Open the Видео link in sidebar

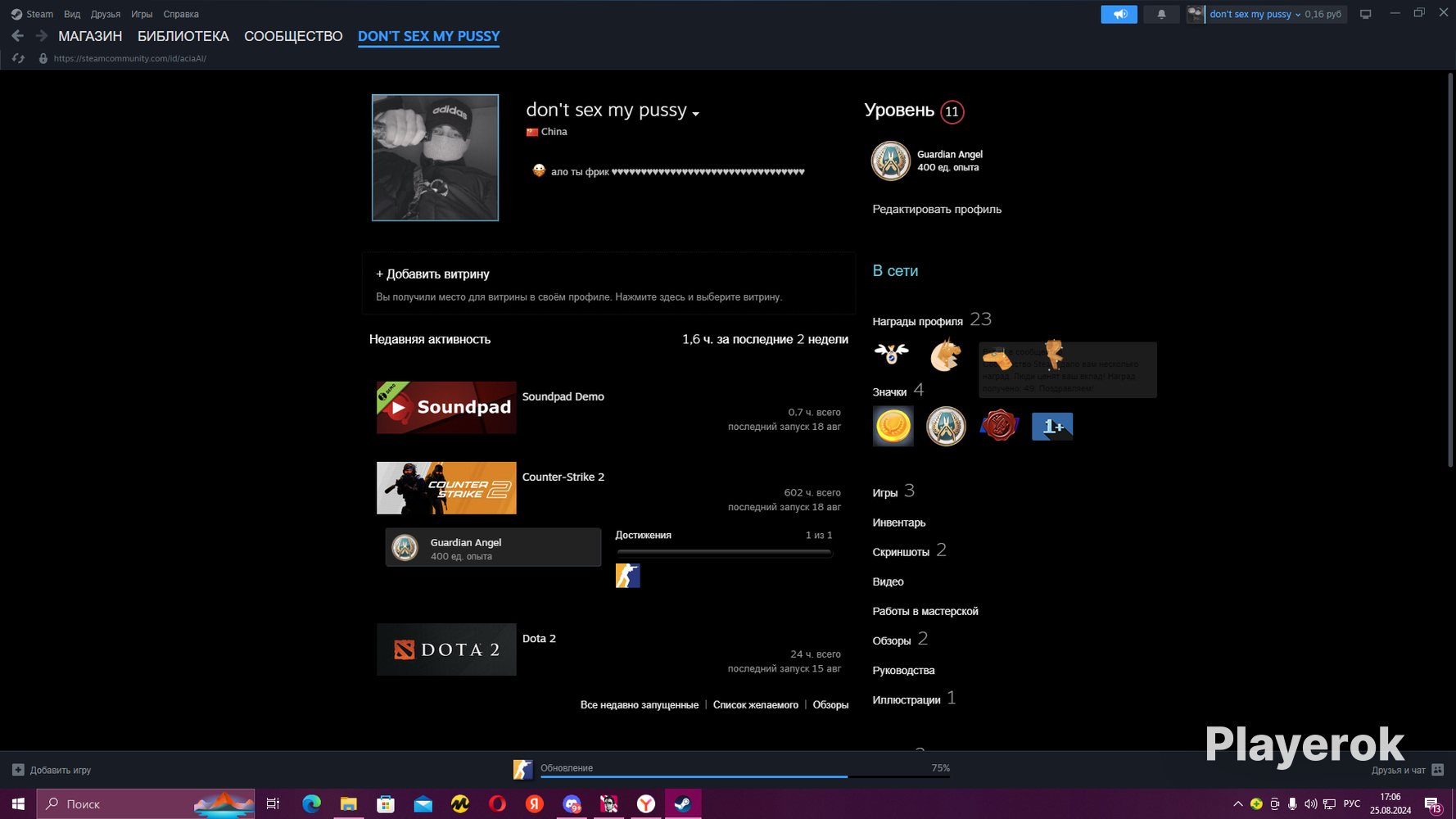888,581
